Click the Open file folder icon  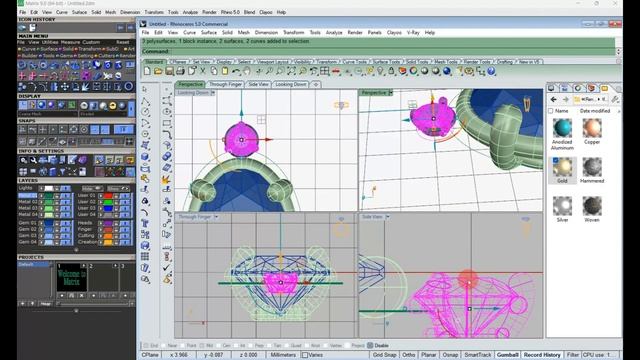(158, 71)
